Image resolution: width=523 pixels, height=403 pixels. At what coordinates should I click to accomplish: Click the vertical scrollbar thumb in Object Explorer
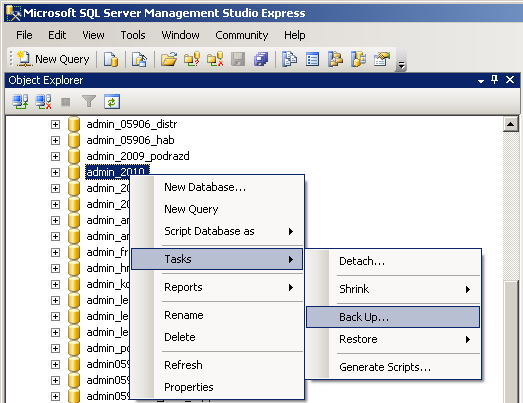click(x=511, y=341)
